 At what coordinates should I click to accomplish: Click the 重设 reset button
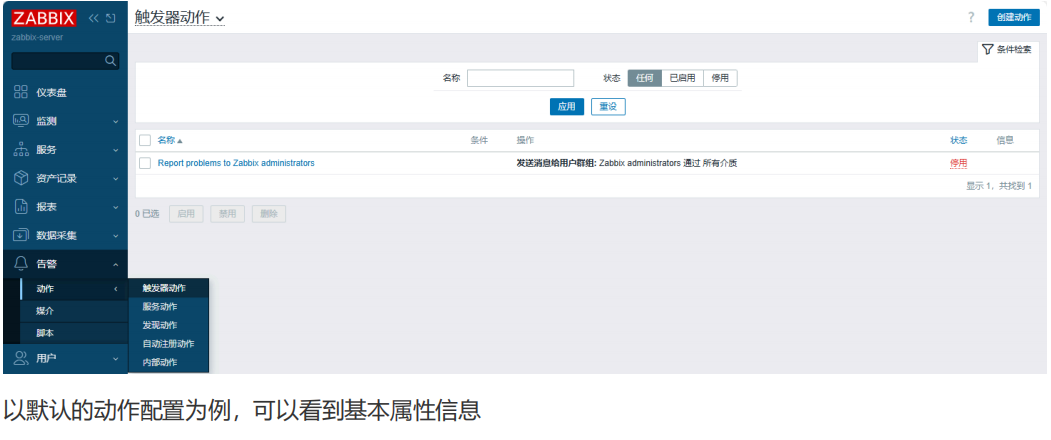(x=608, y=107)
